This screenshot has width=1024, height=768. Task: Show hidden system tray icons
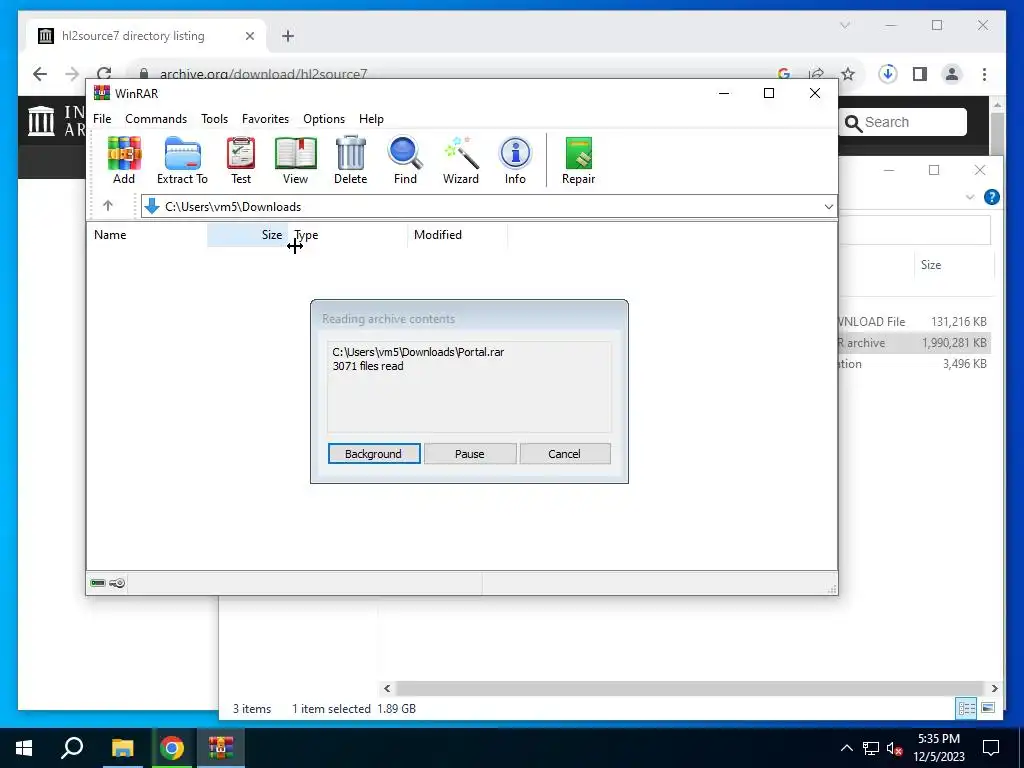pyautogui.click(x=846, y=748)
